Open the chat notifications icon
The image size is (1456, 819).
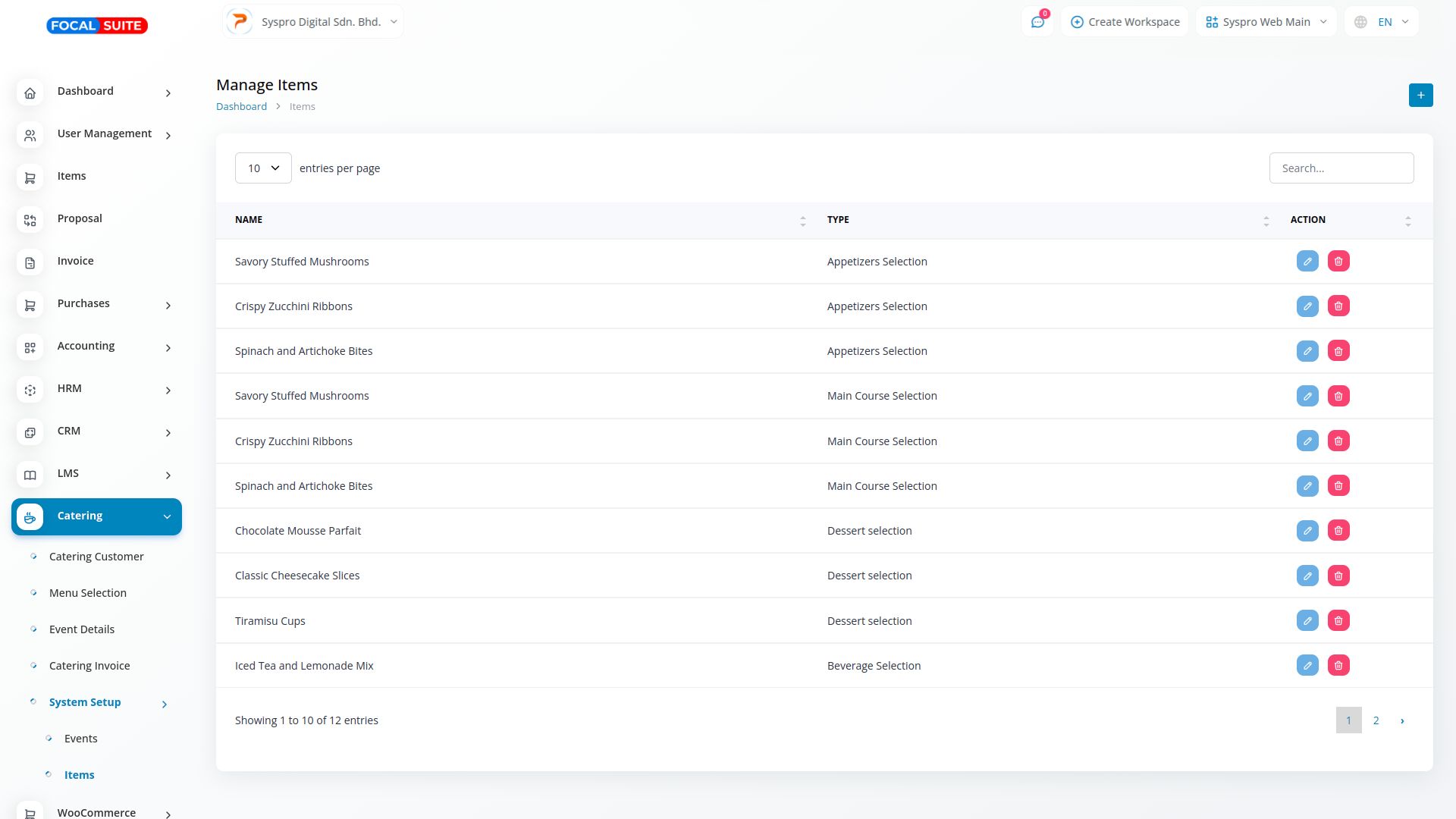pos(1037,22)
